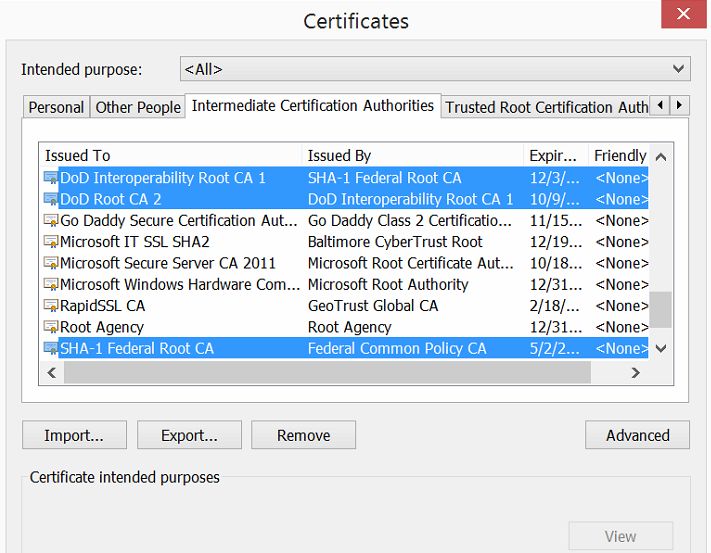Viewport: 711px width, 553px height.
Task: Click issuer Federal Common Policy CA
Action: pyautogui.click(x=397, y=348)
